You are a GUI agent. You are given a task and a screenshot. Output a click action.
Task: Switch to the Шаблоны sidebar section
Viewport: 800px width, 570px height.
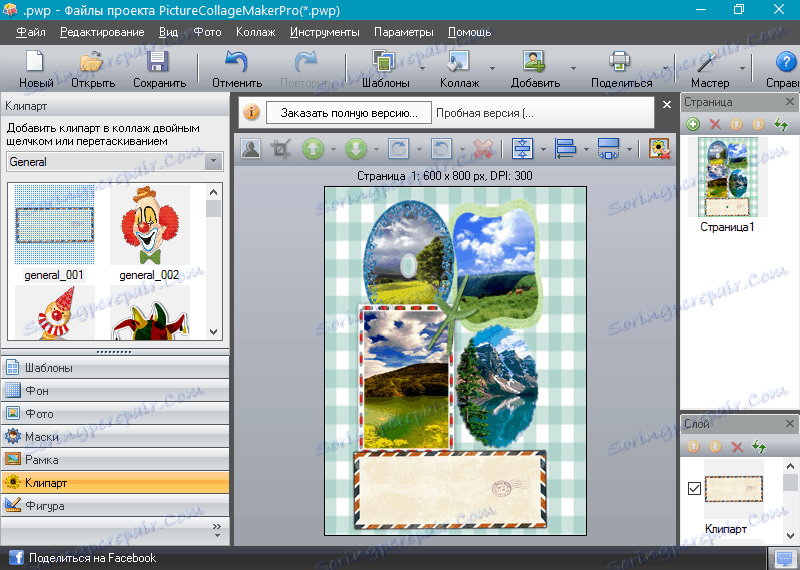point(115,367)
